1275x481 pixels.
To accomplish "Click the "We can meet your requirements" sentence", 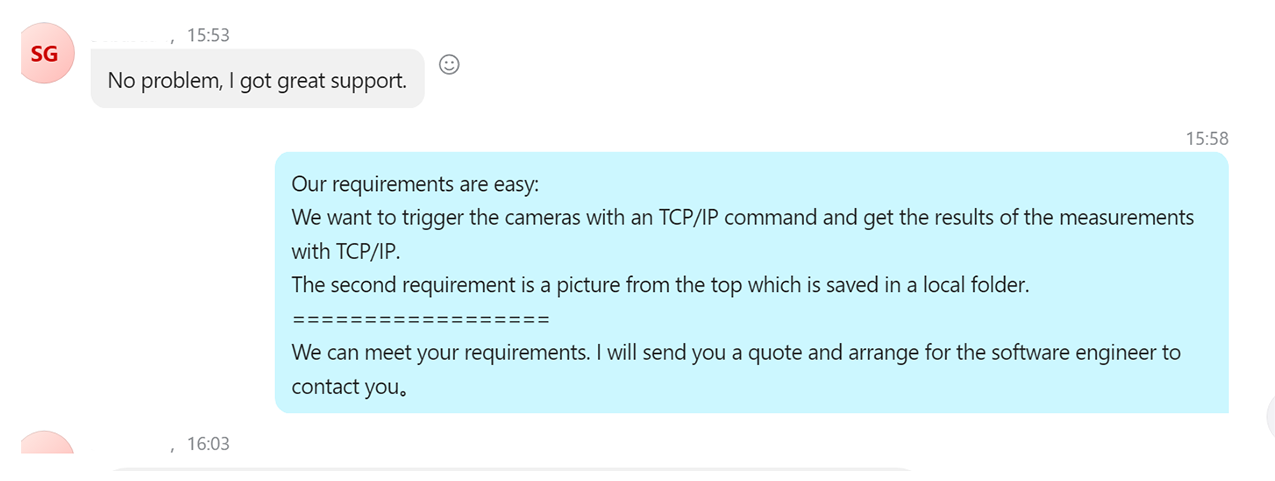I will click(735, 352).
